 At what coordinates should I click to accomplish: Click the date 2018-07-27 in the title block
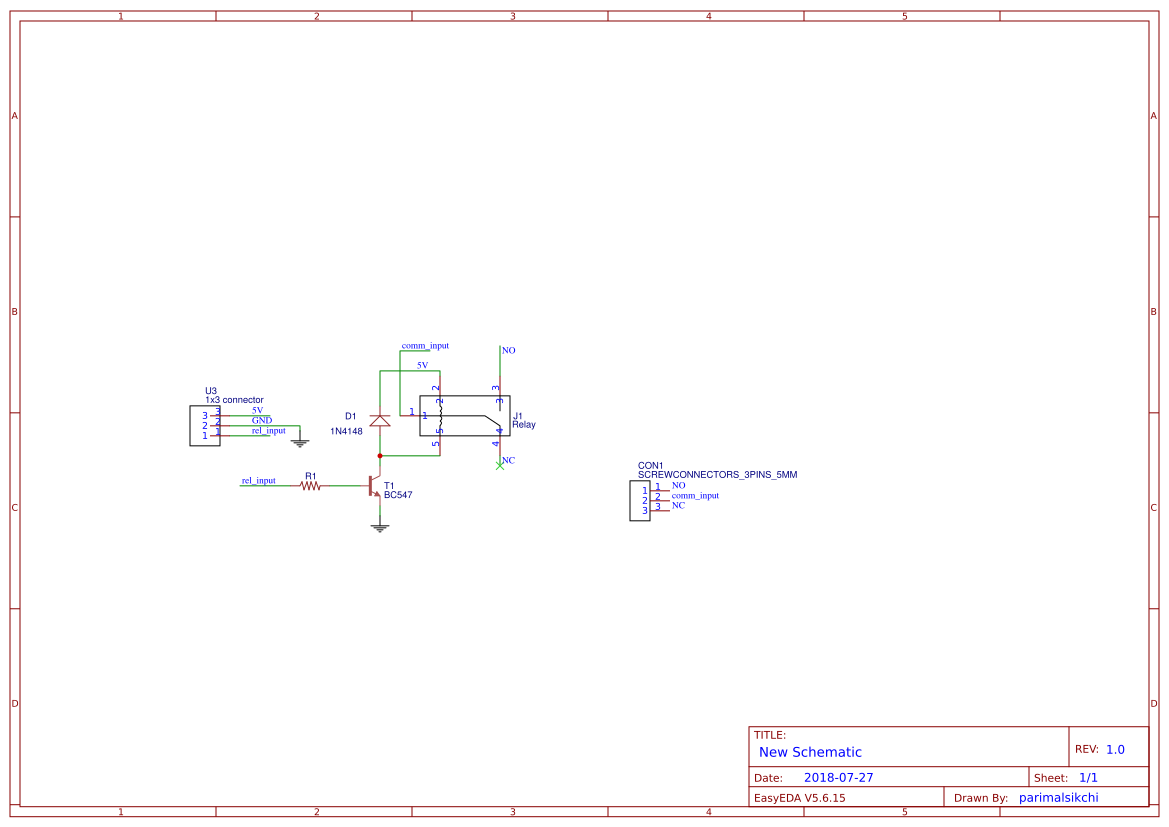(x=839, y=776)
